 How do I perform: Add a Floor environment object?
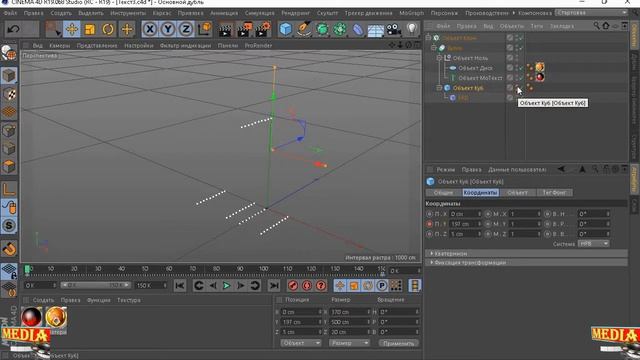click(x=376, y=30)
